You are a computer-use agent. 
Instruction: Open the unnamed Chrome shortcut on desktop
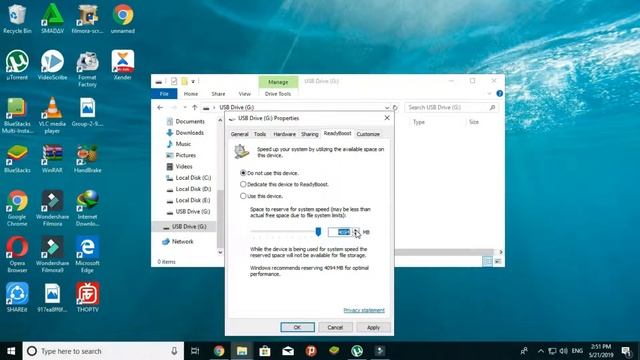point(123,19)
